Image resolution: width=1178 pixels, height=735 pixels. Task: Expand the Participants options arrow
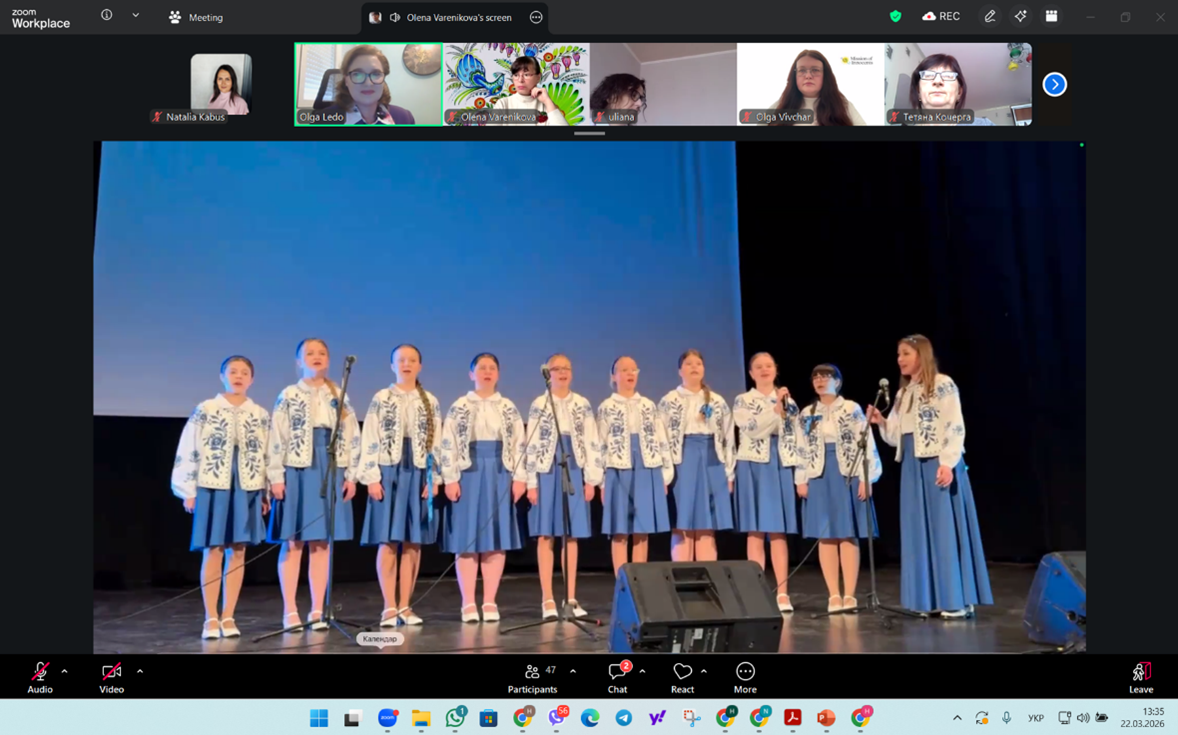[573, 671]
